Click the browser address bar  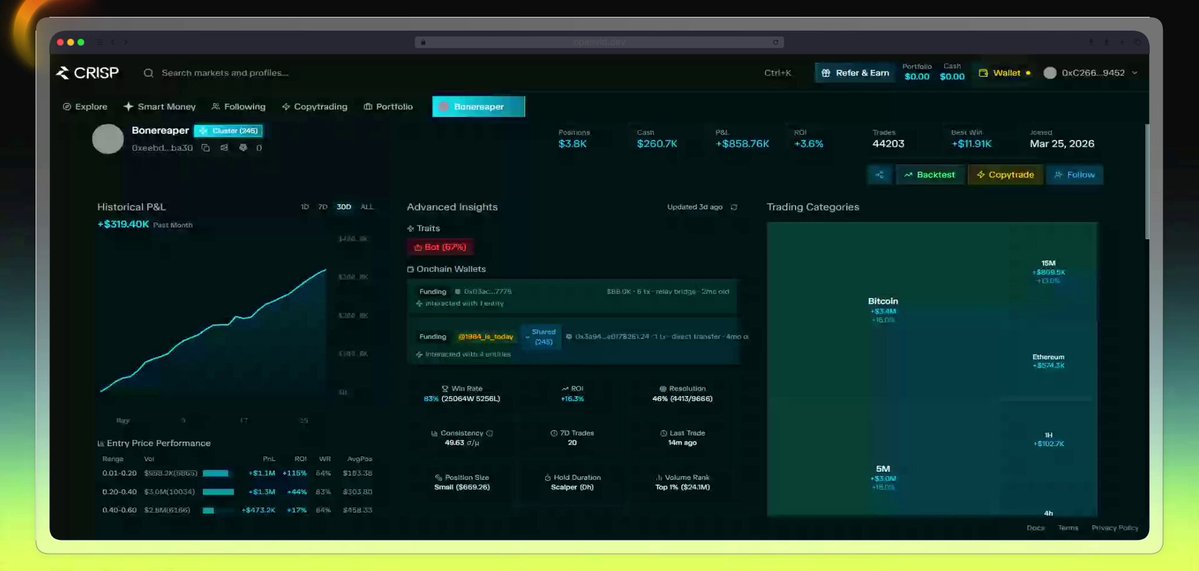coord(599,42)
